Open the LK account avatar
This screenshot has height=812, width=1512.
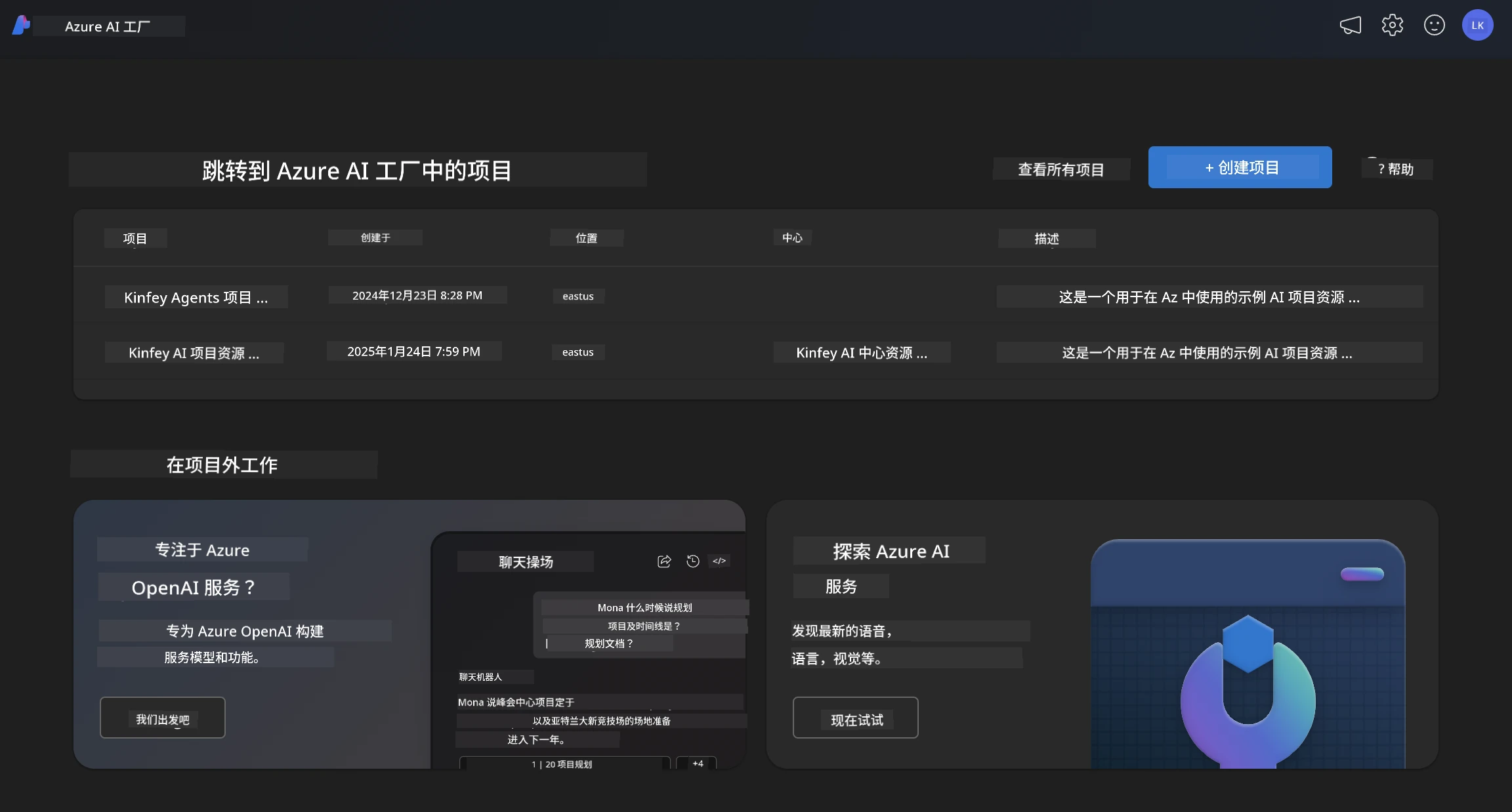tap(1477, 26)
